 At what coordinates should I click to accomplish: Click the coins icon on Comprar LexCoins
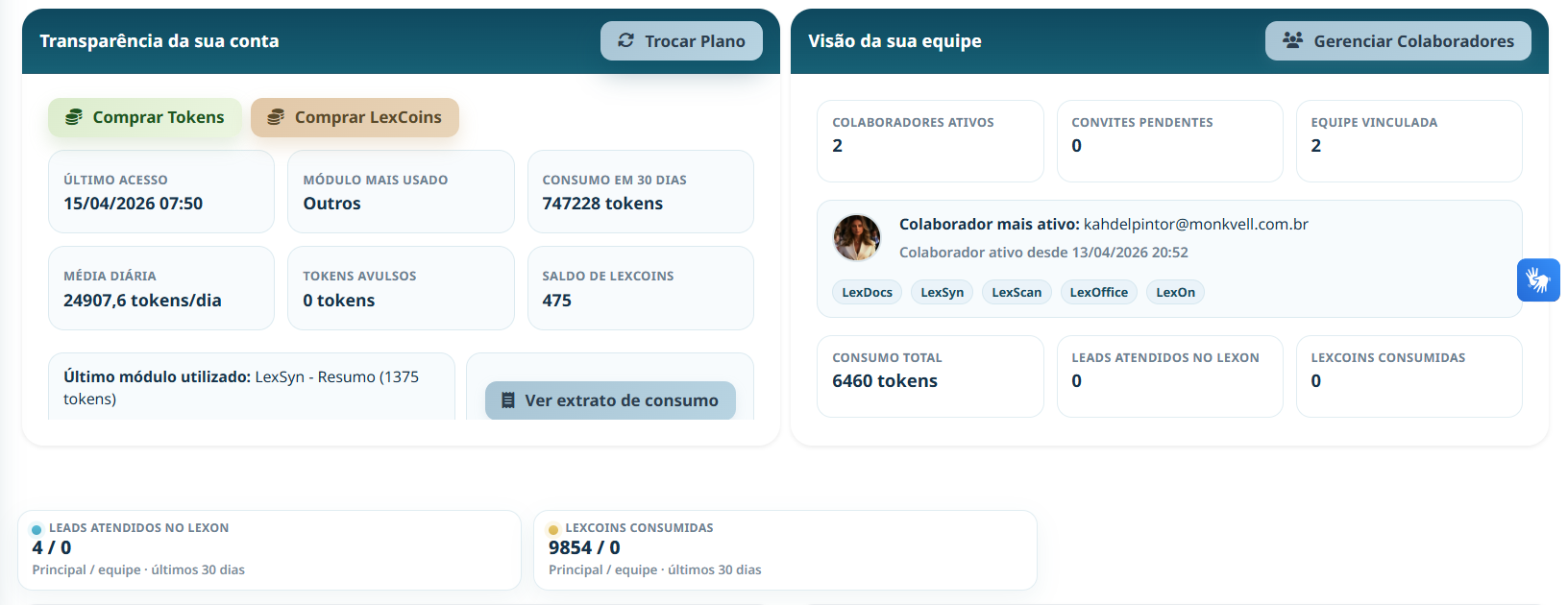pyautogui.click(x=276, y=117)
